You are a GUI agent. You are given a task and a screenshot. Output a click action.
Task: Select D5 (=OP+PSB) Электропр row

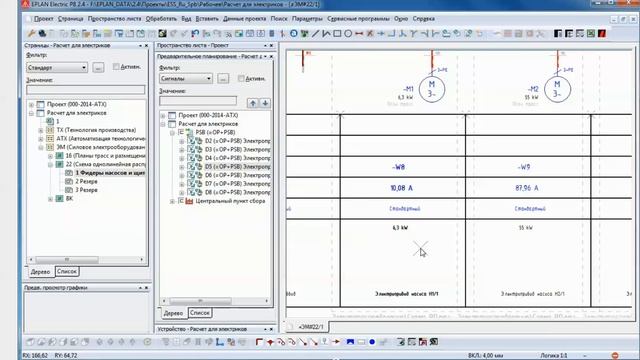point(237,167)
